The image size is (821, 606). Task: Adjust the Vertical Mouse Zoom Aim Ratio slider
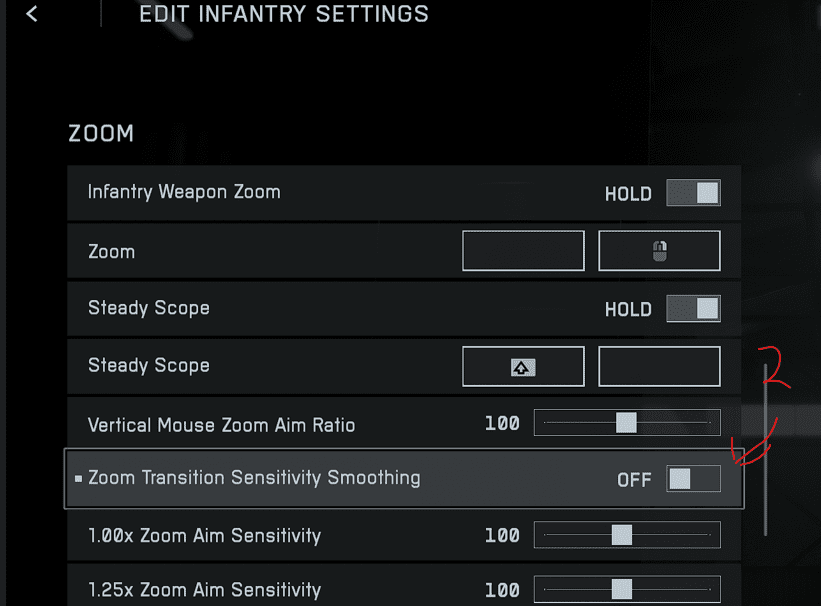[626, 423]
